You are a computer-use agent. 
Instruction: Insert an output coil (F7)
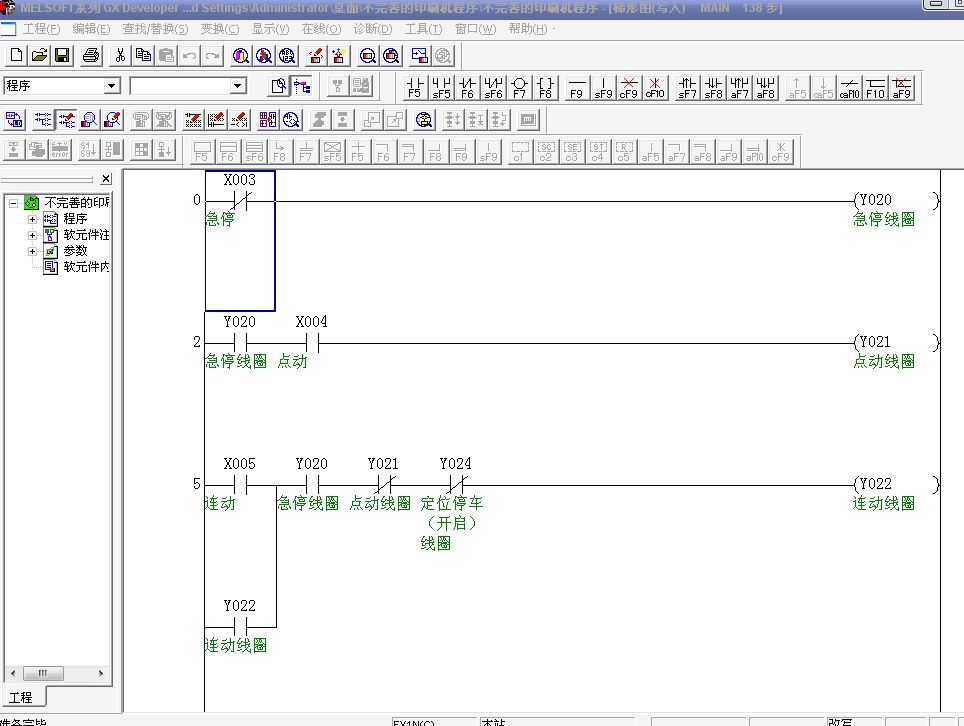coord(519,87)
